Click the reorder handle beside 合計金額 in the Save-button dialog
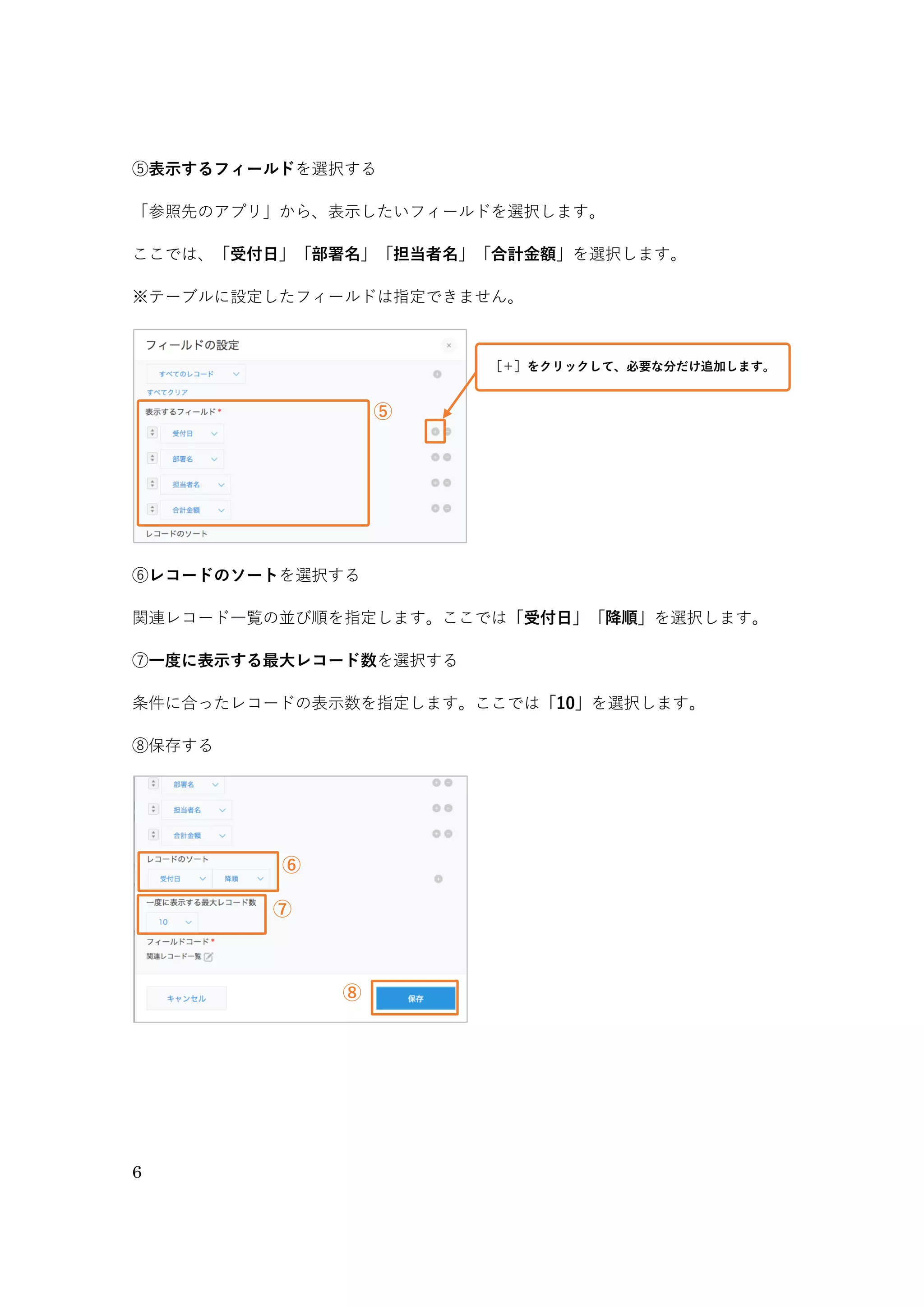924x1307 pixels. (x=153, y=835)
